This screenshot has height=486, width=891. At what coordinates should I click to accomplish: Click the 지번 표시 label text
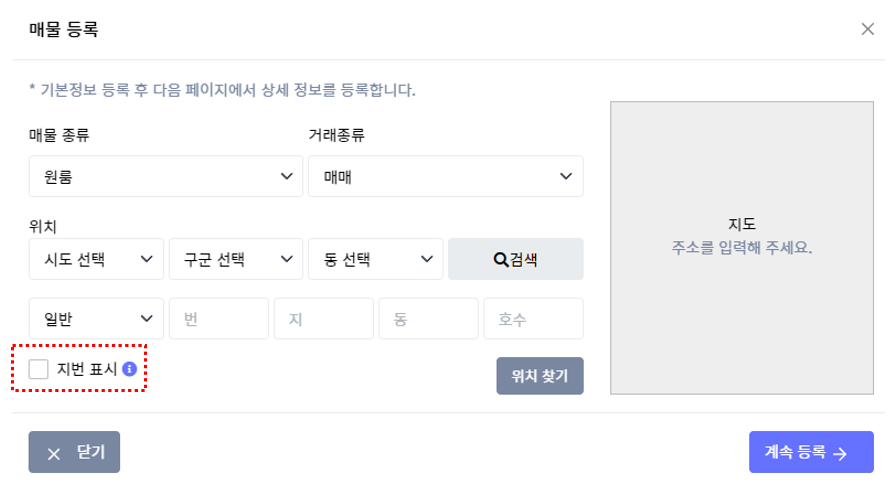[x=87, y=369]
